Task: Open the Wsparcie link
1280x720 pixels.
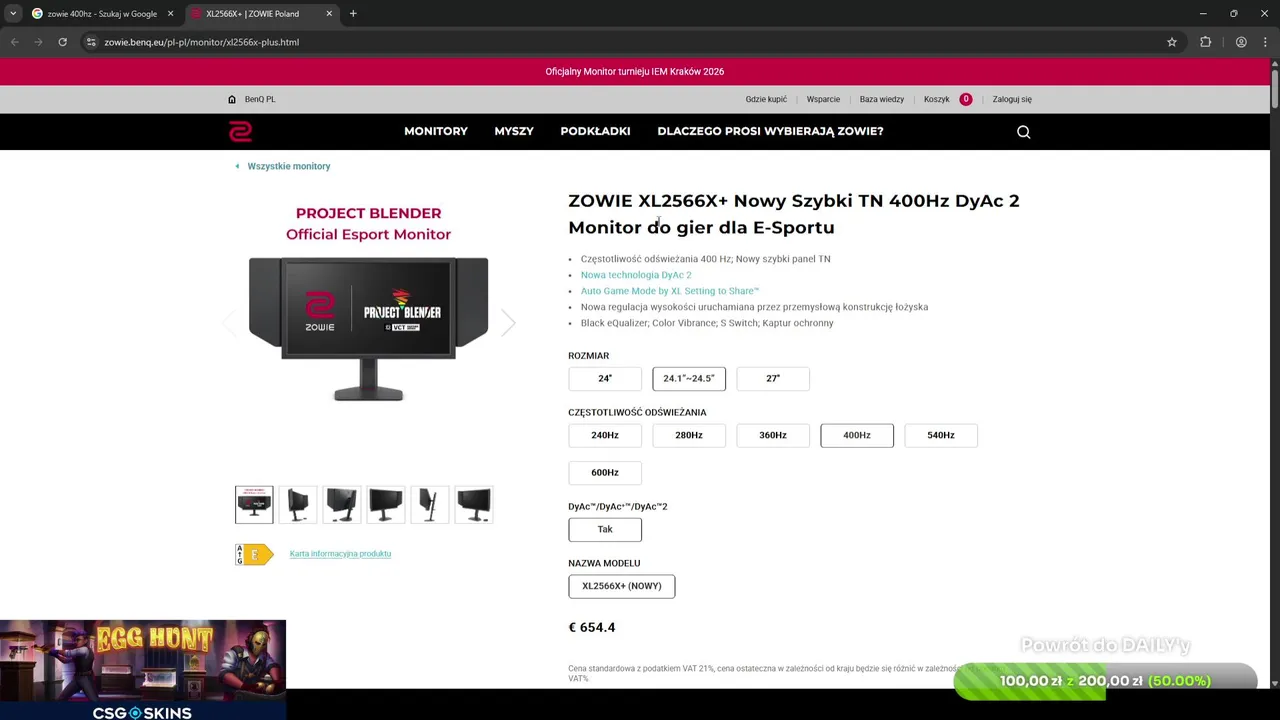Action: (x=823, y=99)
